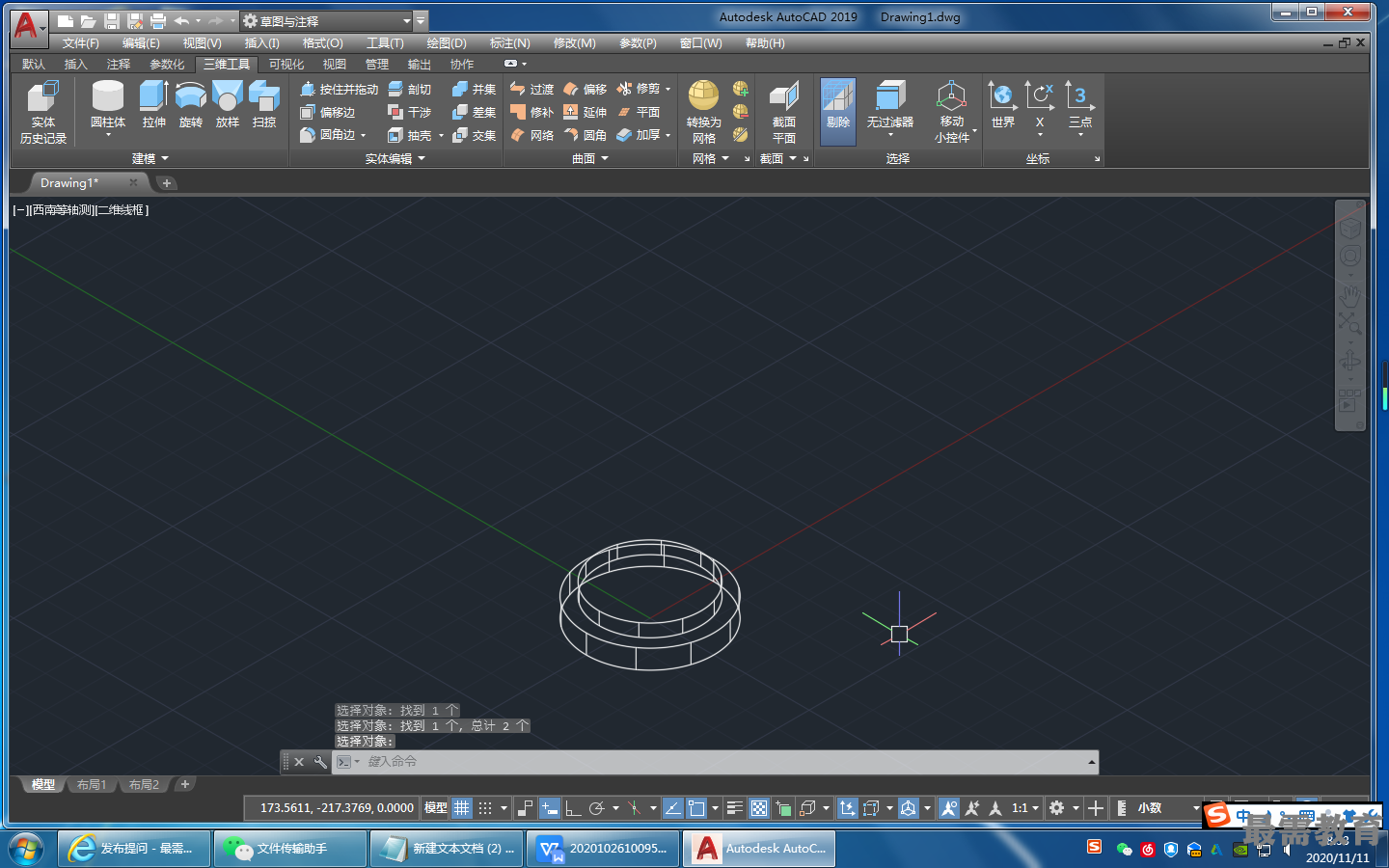1389x868 pixels.
Task: Click the Save icon in quick access toolbar
Action: [112, 20]
